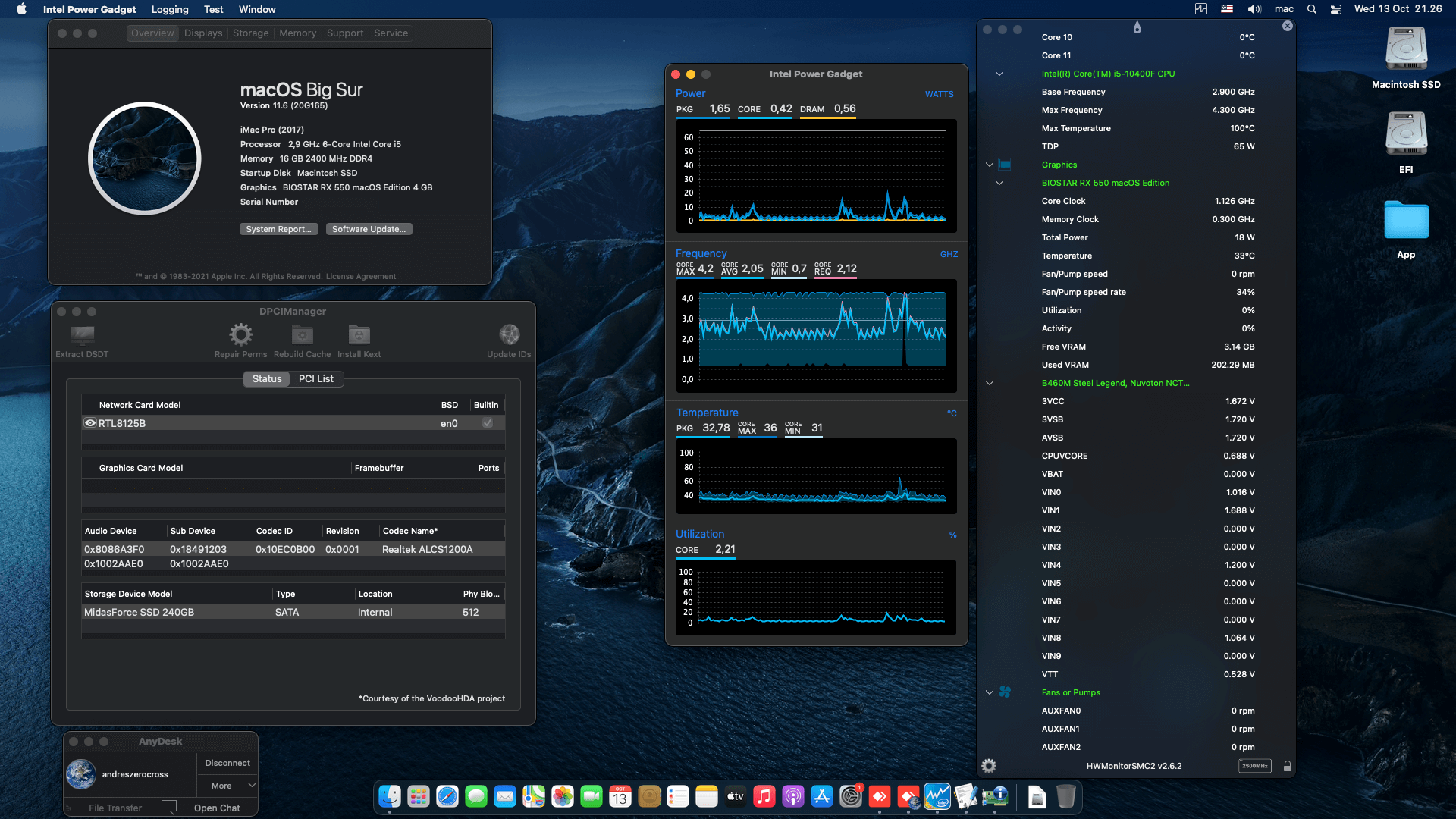Collapse the Graphics group chevron
This screenshot has width=1456, height=819.
click(x=989, y=165)
